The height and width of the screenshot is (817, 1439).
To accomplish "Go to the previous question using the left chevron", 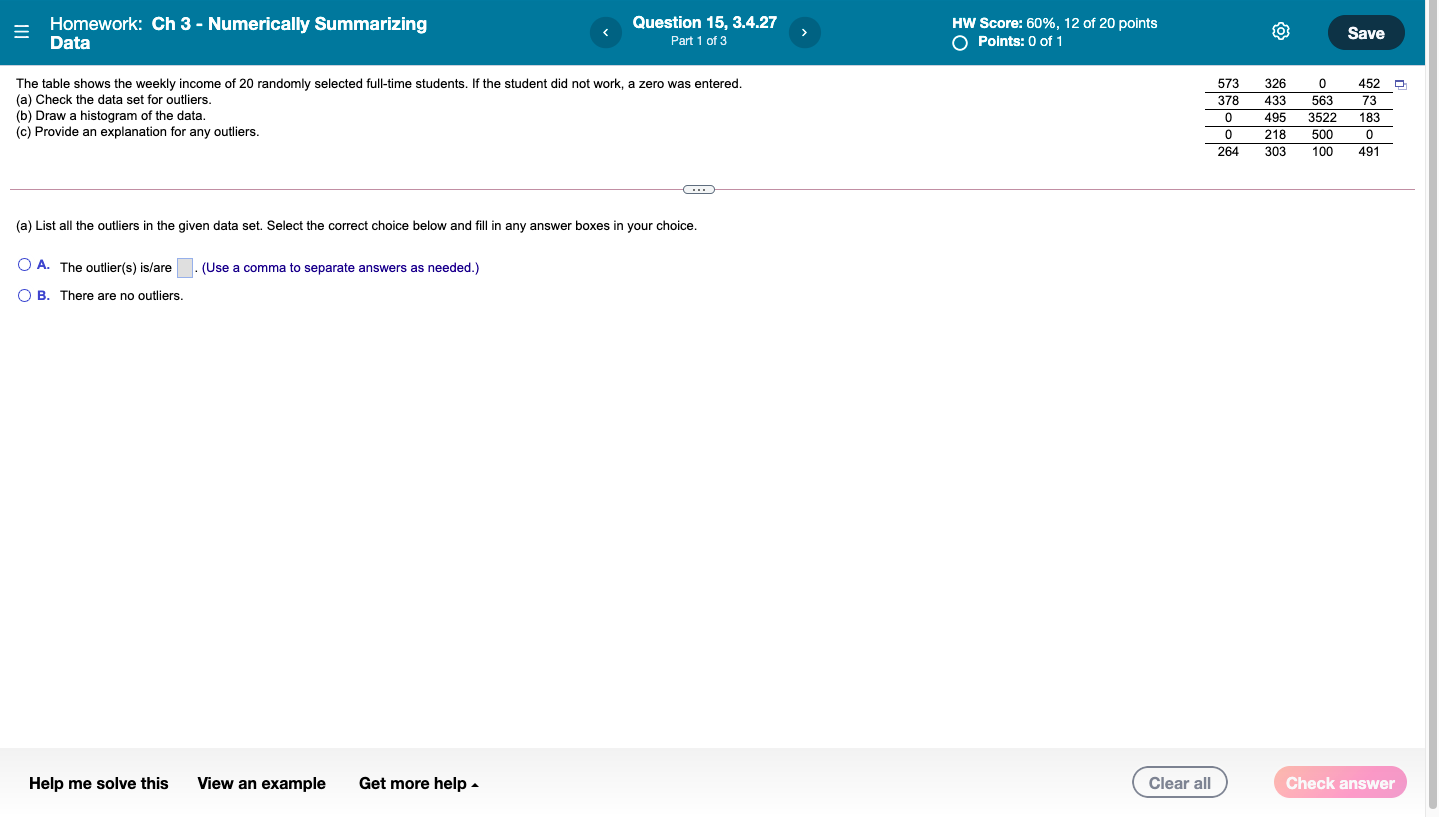I will click(605, 32).
